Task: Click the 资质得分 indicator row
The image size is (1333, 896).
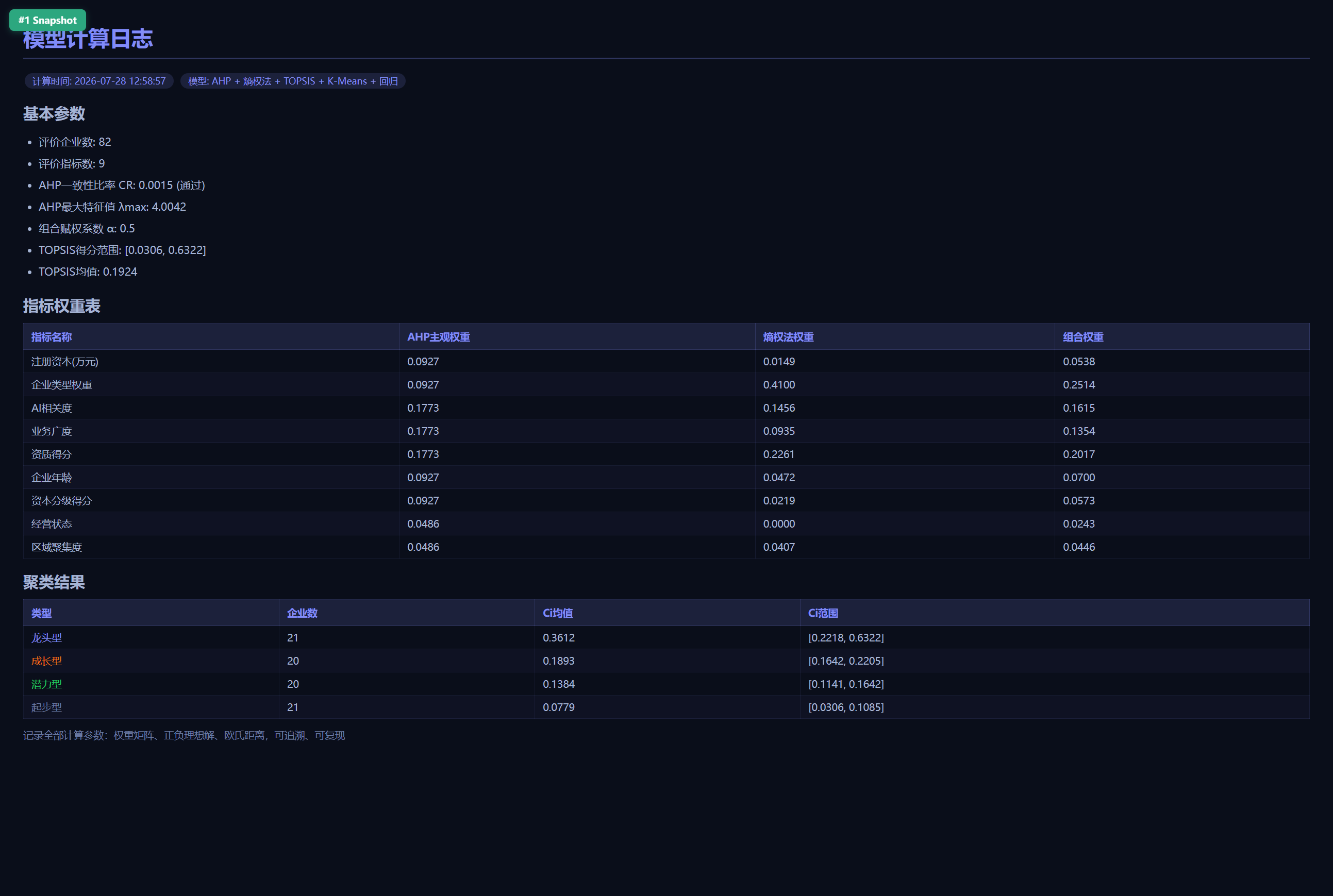Action: (666, 454)
